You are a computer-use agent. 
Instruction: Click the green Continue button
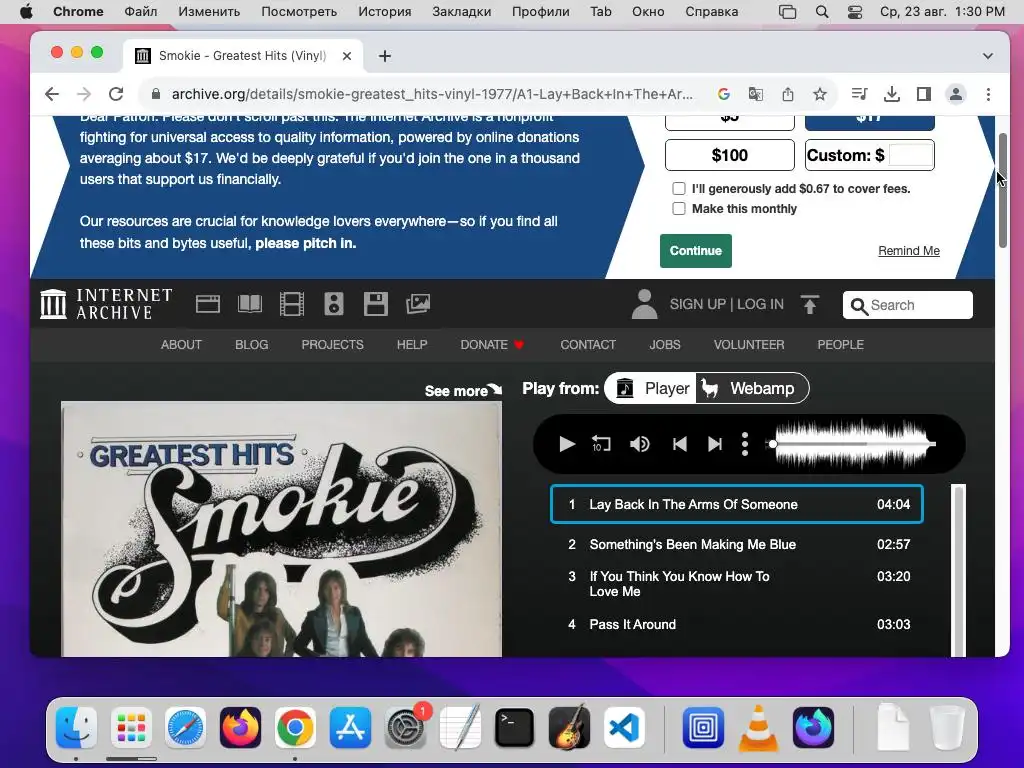point(696,251)
